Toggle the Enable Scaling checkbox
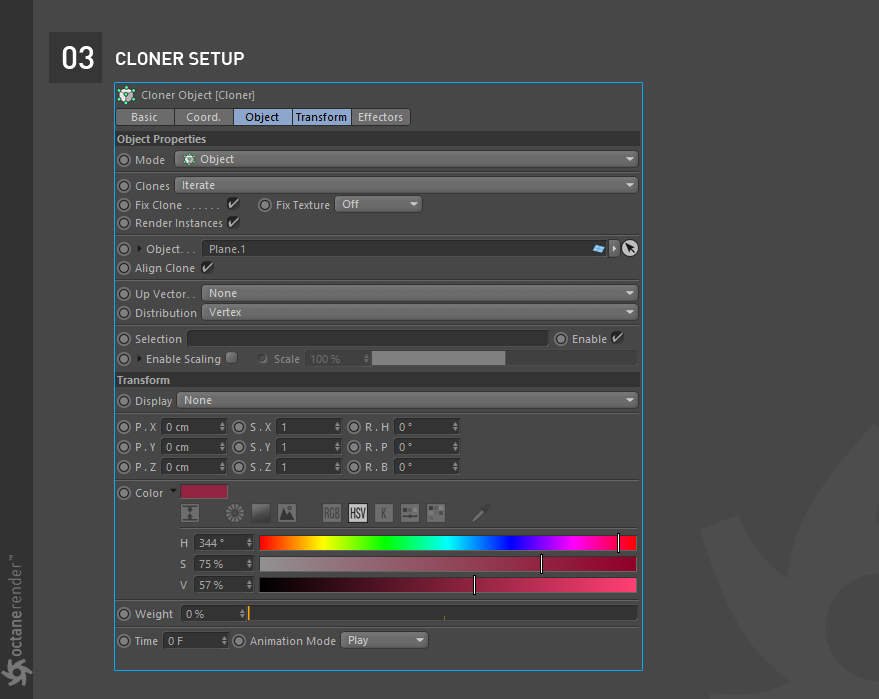879x699 pixels. coord(232,358)
